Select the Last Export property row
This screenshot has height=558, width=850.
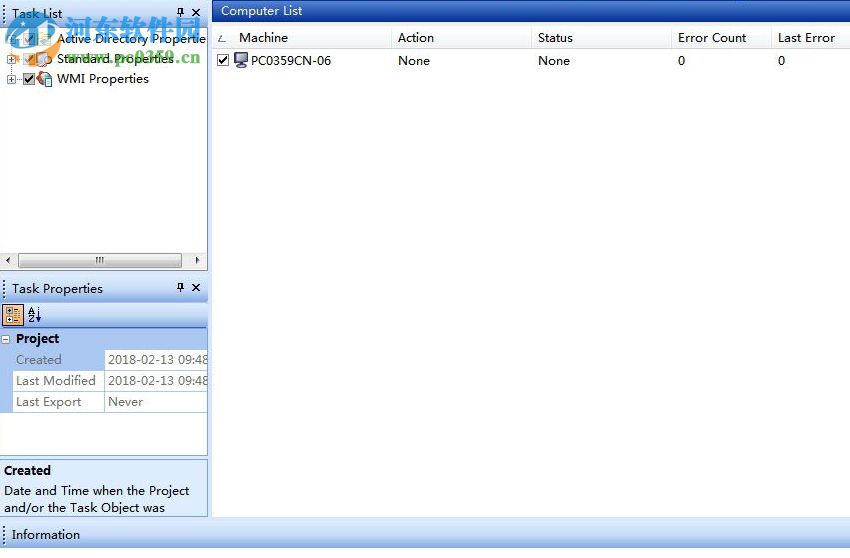[x=110, y=402]
